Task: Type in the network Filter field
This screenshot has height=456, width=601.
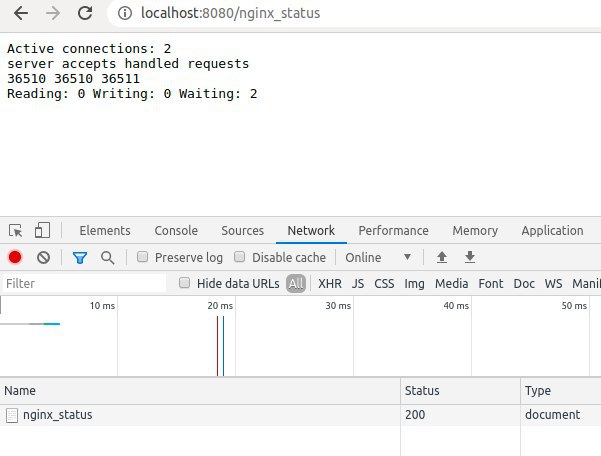Action: tap(85, 283)
